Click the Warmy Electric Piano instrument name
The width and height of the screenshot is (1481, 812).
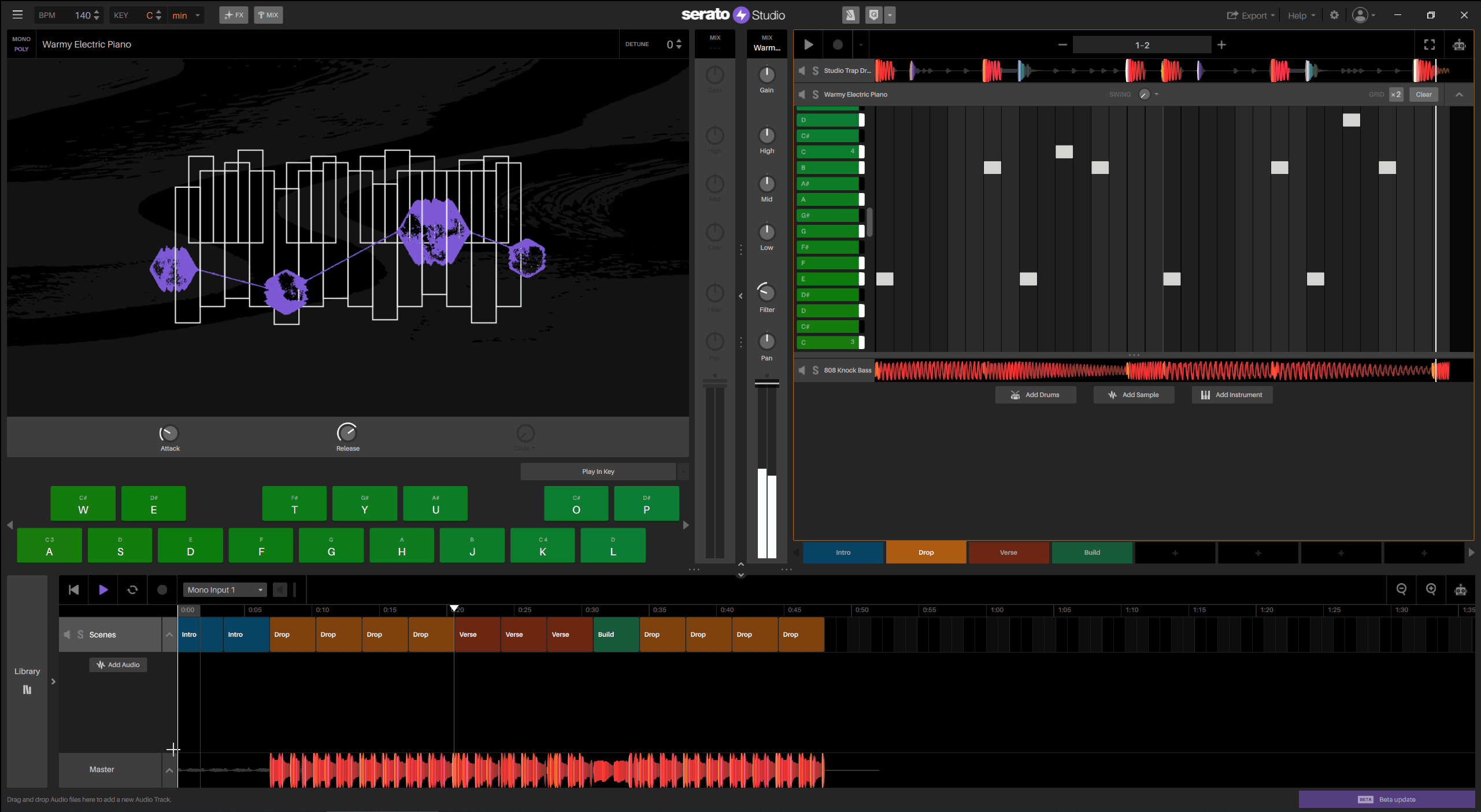coord(87,45)
